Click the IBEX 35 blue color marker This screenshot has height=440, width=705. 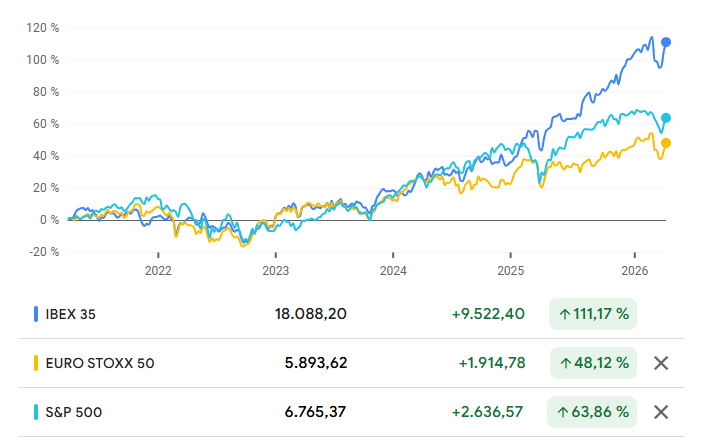click(x=36, y=314)
